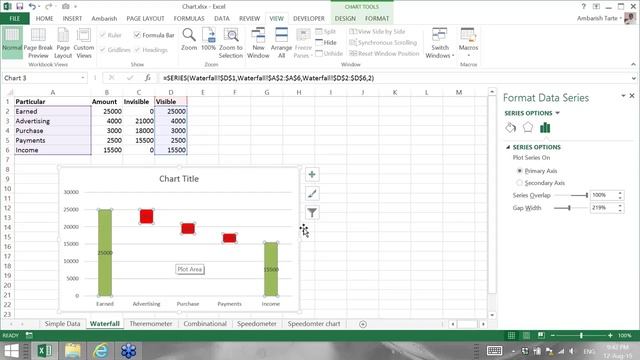Image resolution: width=640 pixels, height=360 pixels.
Task: Select cell containing Advertising
Action: 53,121
